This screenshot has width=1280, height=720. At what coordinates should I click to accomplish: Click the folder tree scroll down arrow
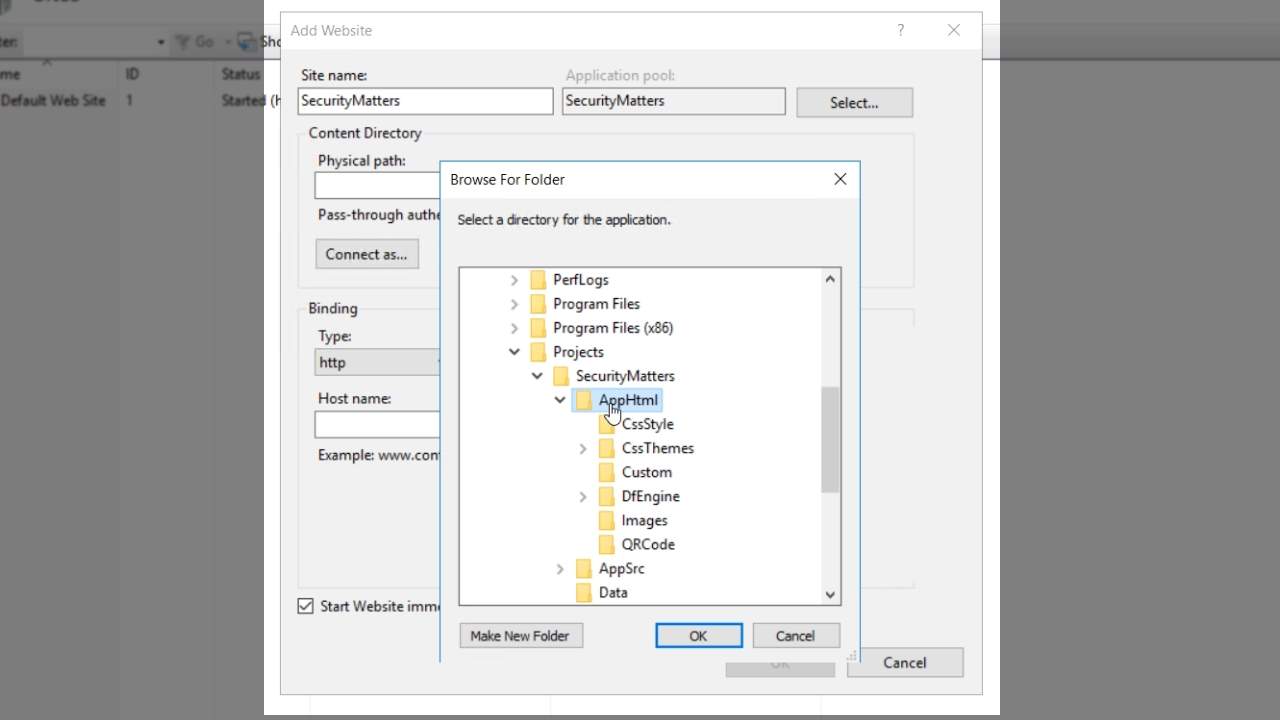pyautogui.click(x=830, y=594)
